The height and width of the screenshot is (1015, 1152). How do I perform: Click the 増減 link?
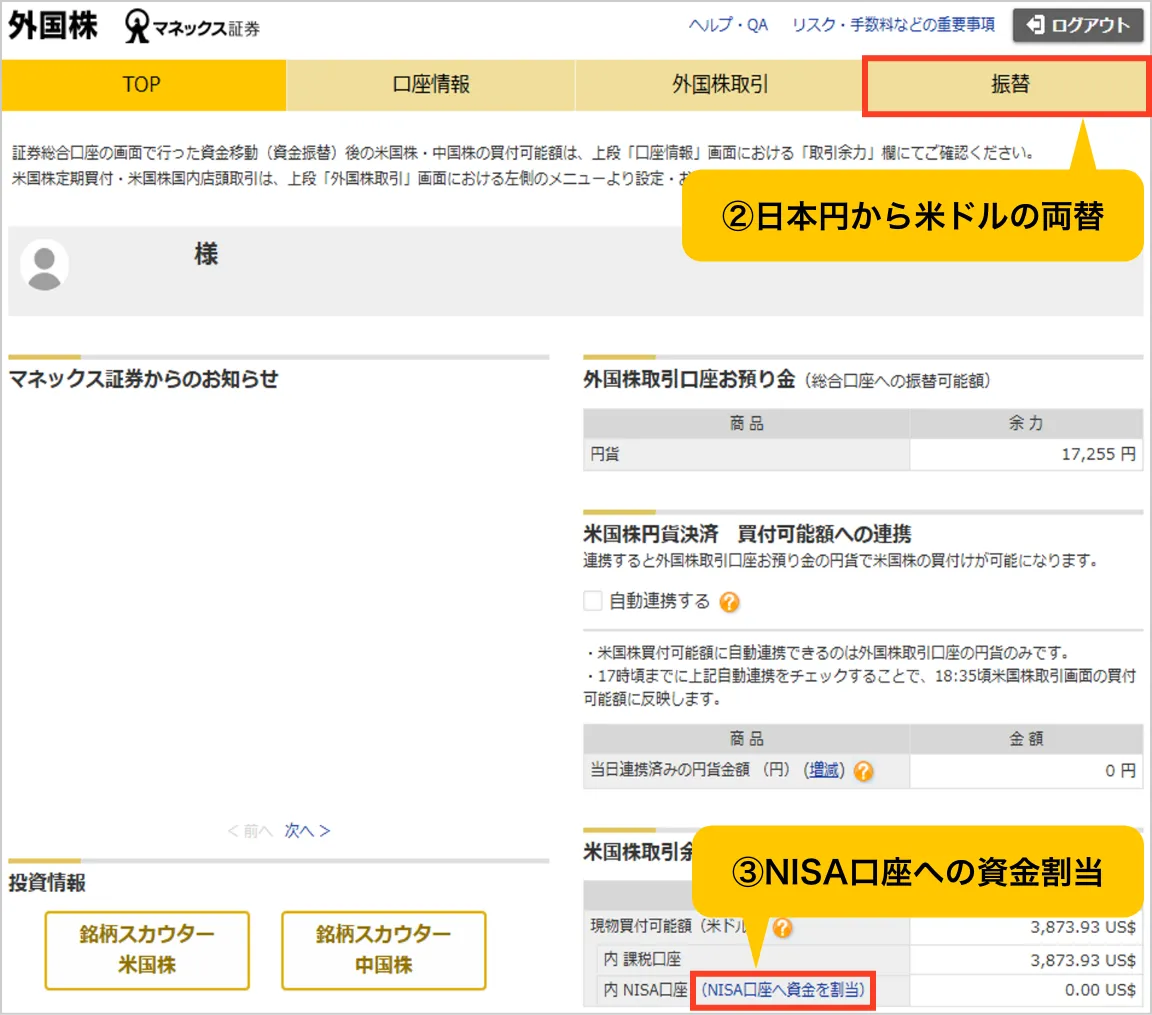click(x=825, y=771)
